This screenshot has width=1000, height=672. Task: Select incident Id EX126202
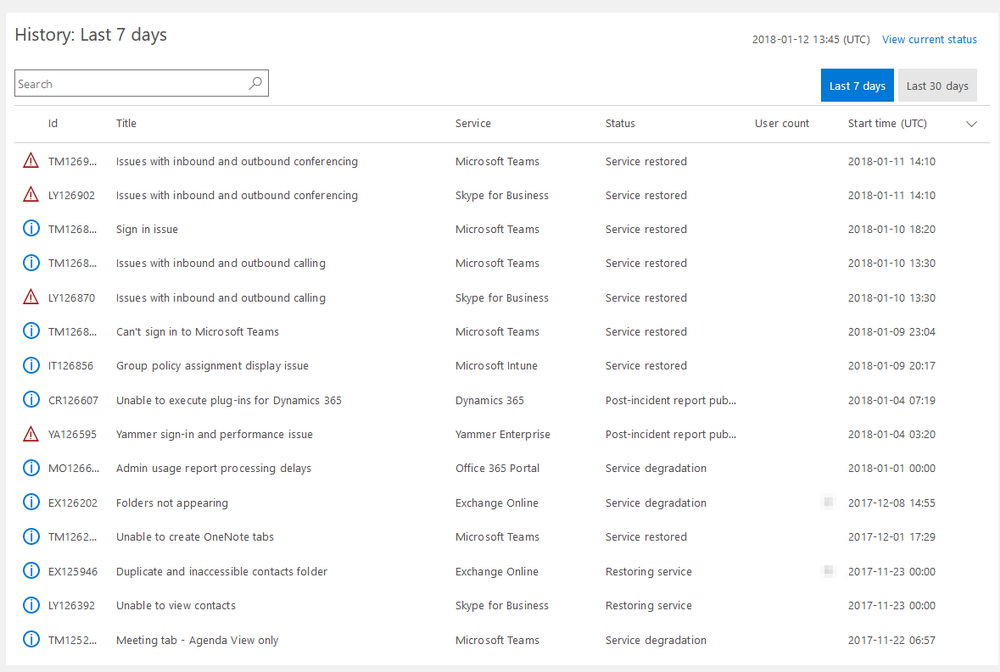click(73, 503)
